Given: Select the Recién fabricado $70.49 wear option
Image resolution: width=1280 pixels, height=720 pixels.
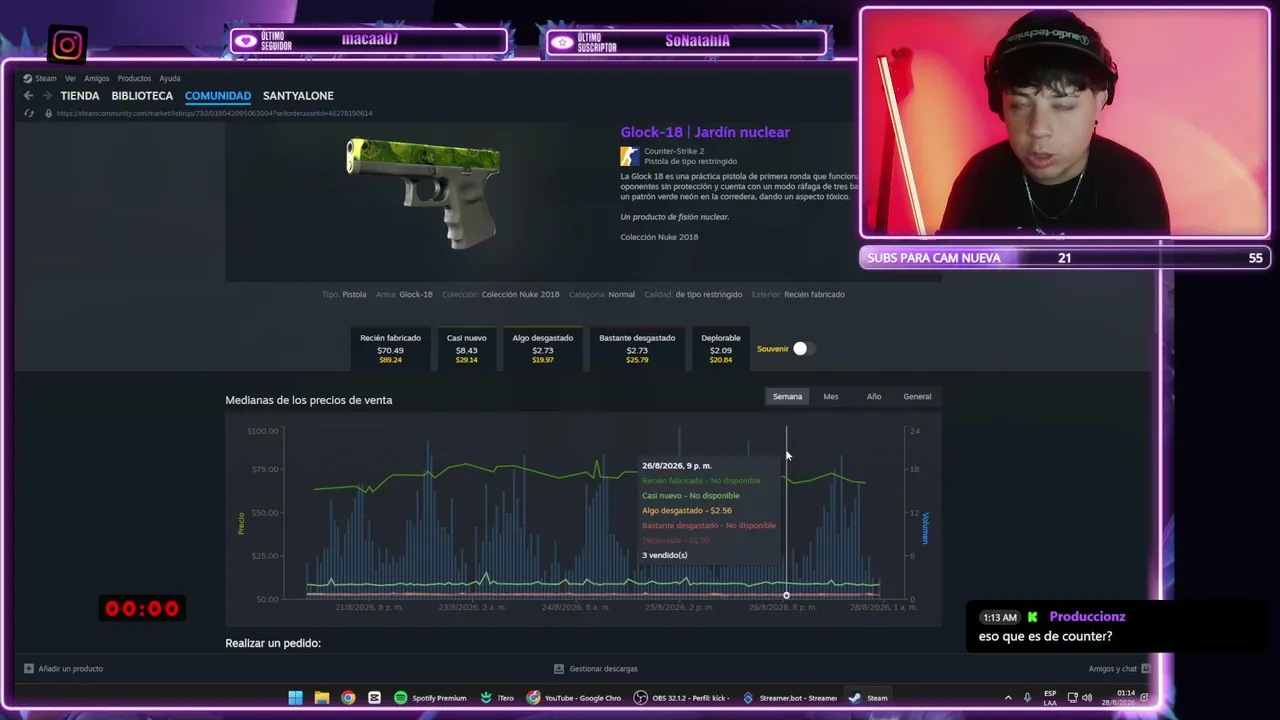Looking at the screenshot, I should coord(390,348).
